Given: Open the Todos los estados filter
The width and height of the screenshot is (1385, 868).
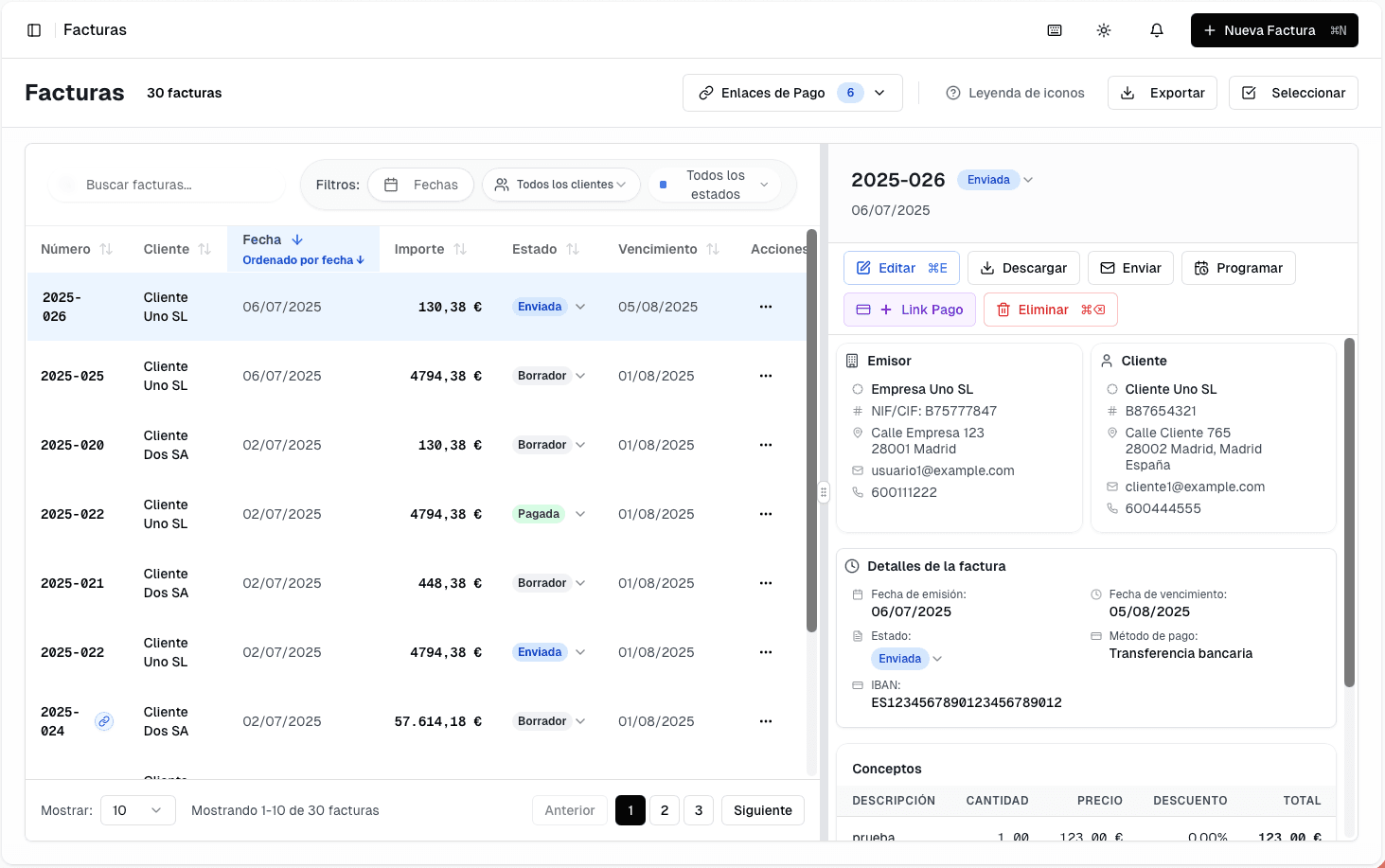Looking at the screenshot, I should coord(714,185).
